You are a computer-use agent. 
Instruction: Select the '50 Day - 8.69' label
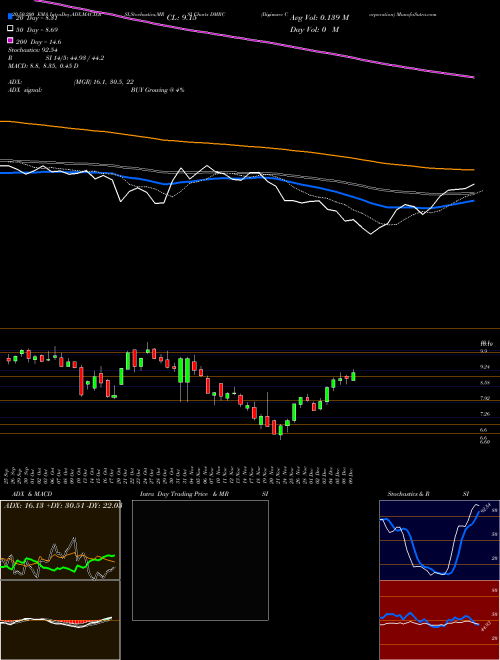(37, 30)
